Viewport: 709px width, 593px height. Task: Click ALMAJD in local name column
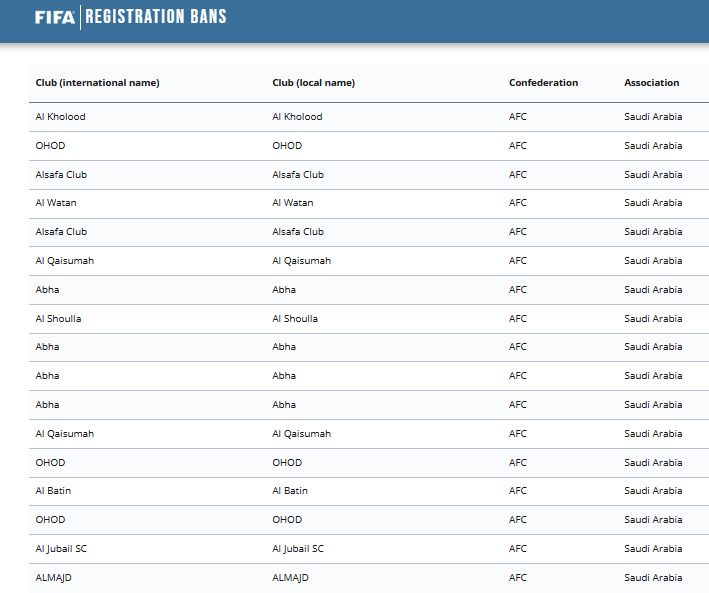[x=291, y=578]
